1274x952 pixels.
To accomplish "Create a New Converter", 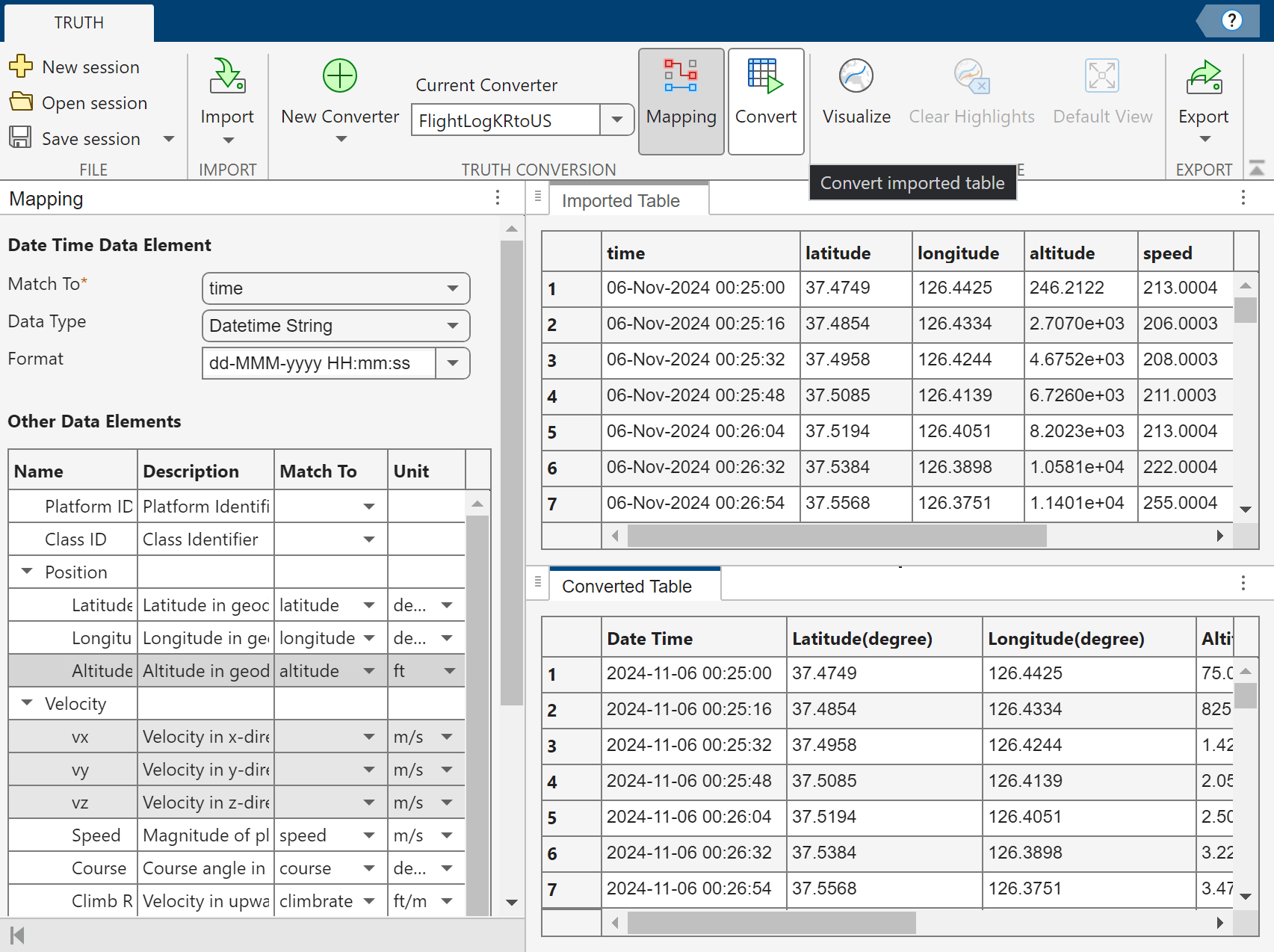I will (x=340, y=77).
